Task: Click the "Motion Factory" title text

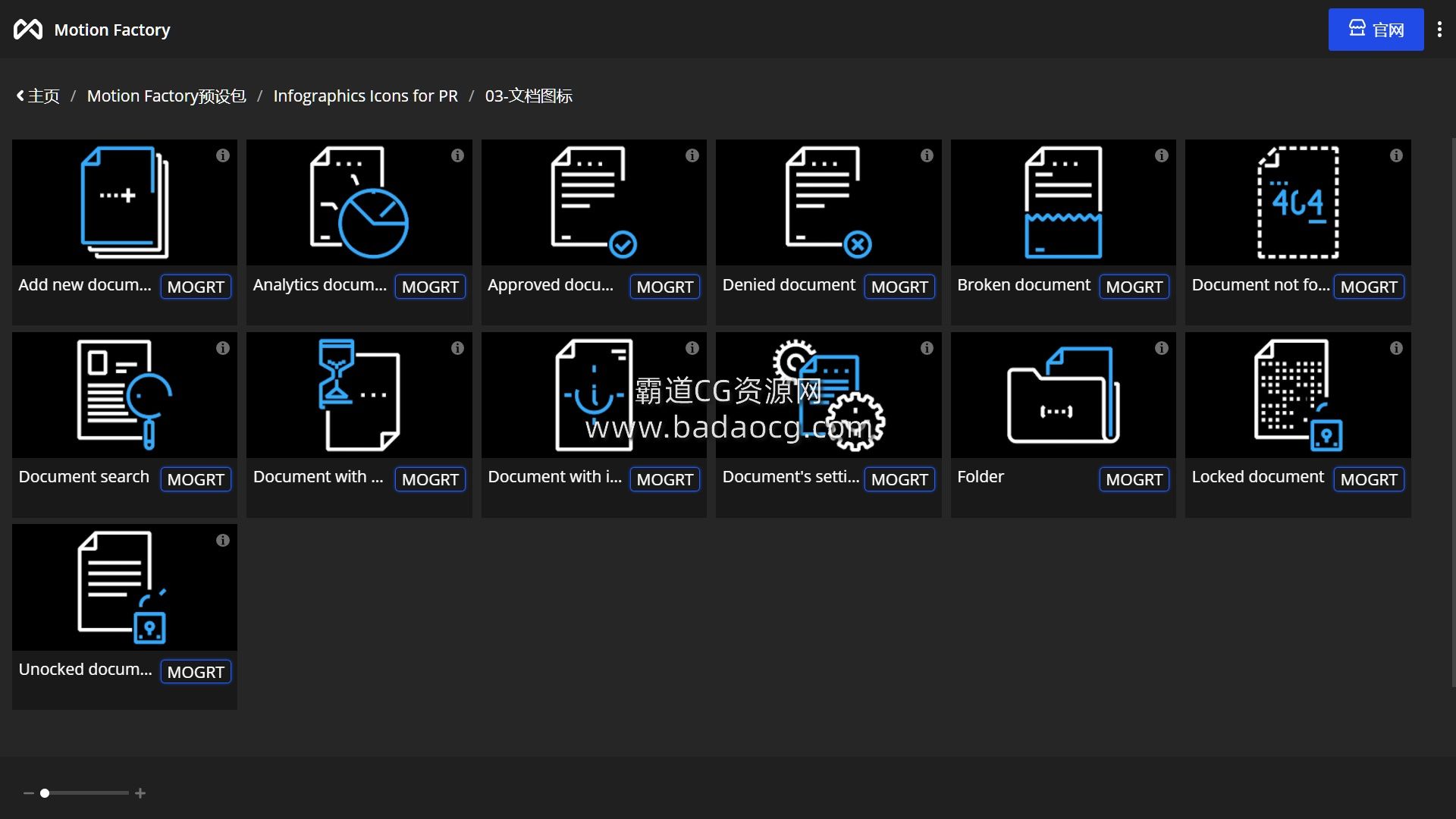Action: 112,30
